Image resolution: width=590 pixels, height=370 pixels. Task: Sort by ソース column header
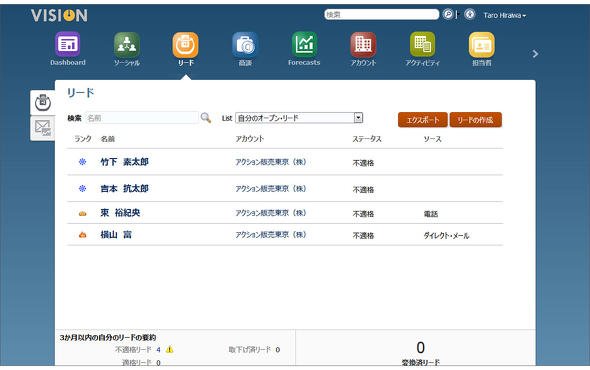click(x=432, y=139)
